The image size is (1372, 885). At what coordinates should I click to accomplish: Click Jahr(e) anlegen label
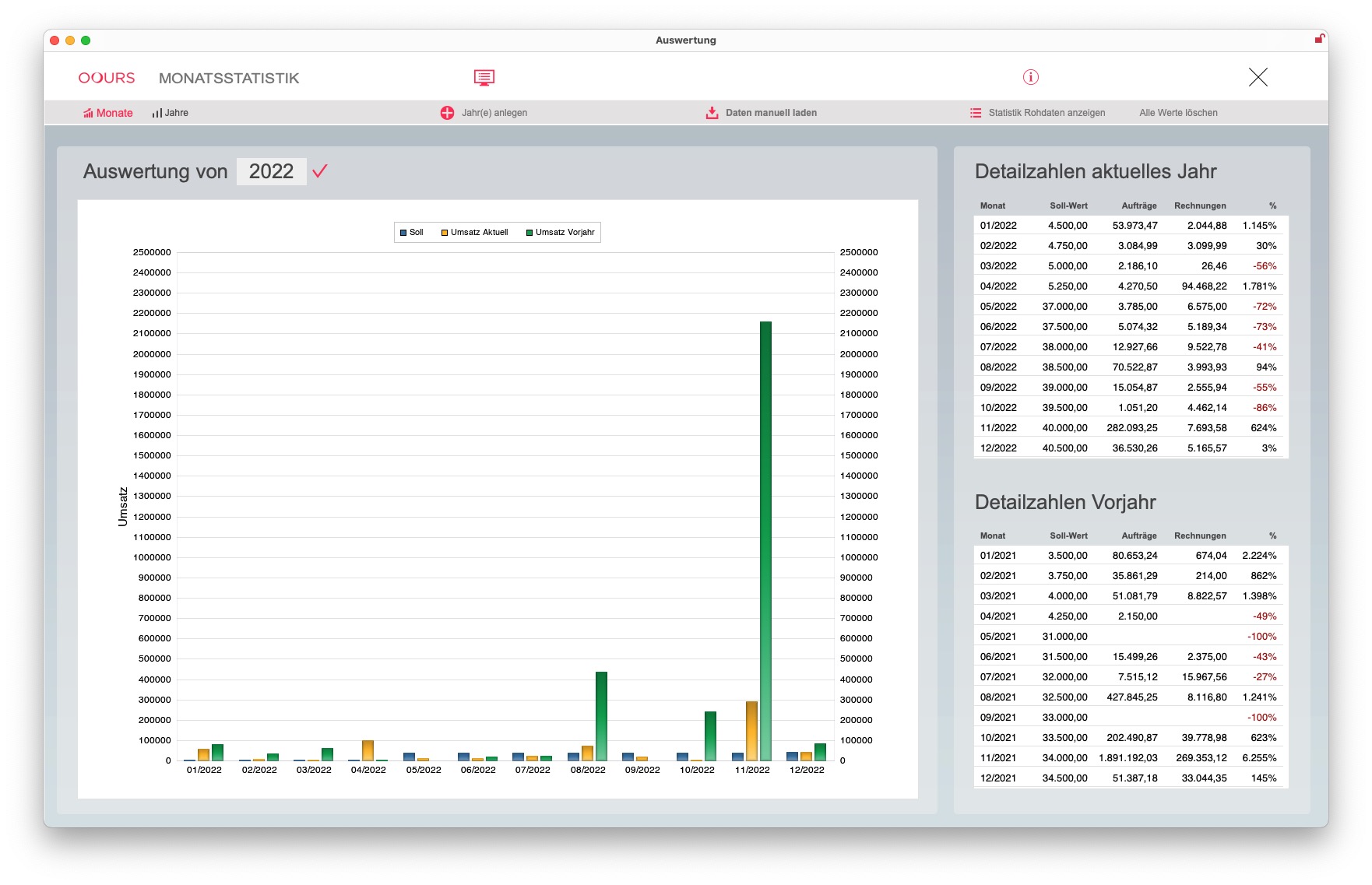(x=494, y=113)
